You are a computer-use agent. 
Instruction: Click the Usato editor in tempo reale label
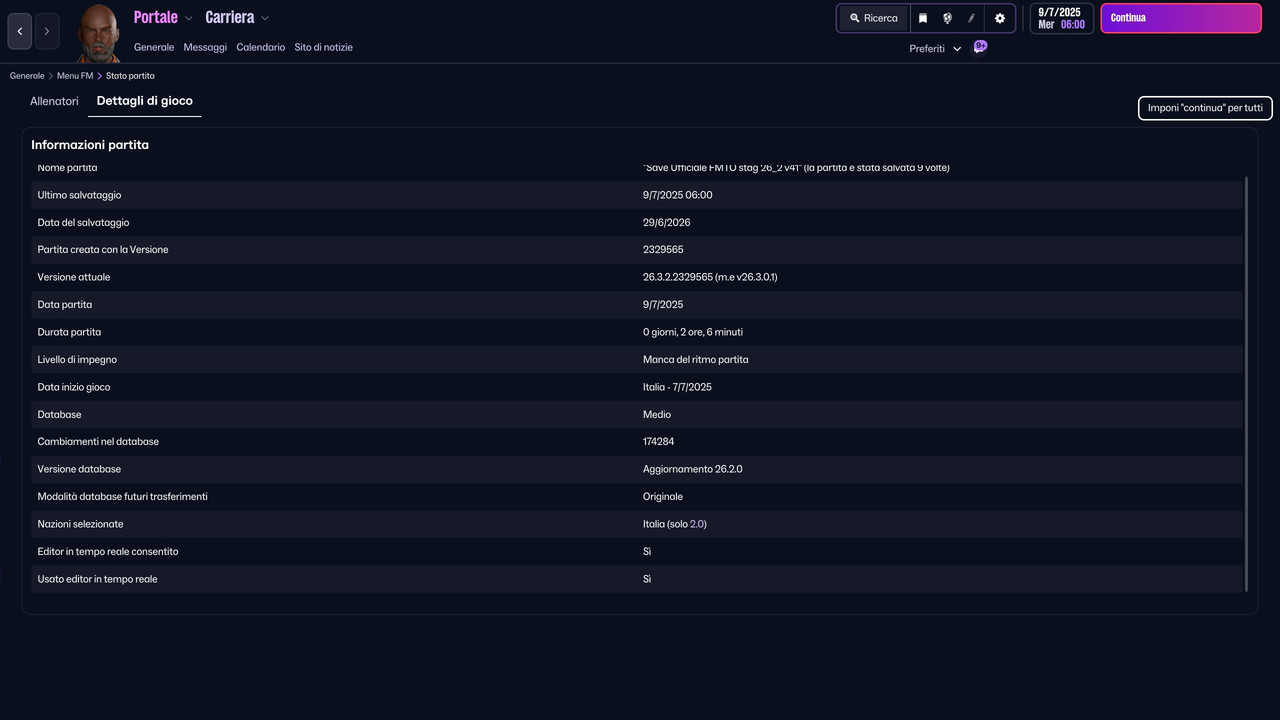(97, 579)
